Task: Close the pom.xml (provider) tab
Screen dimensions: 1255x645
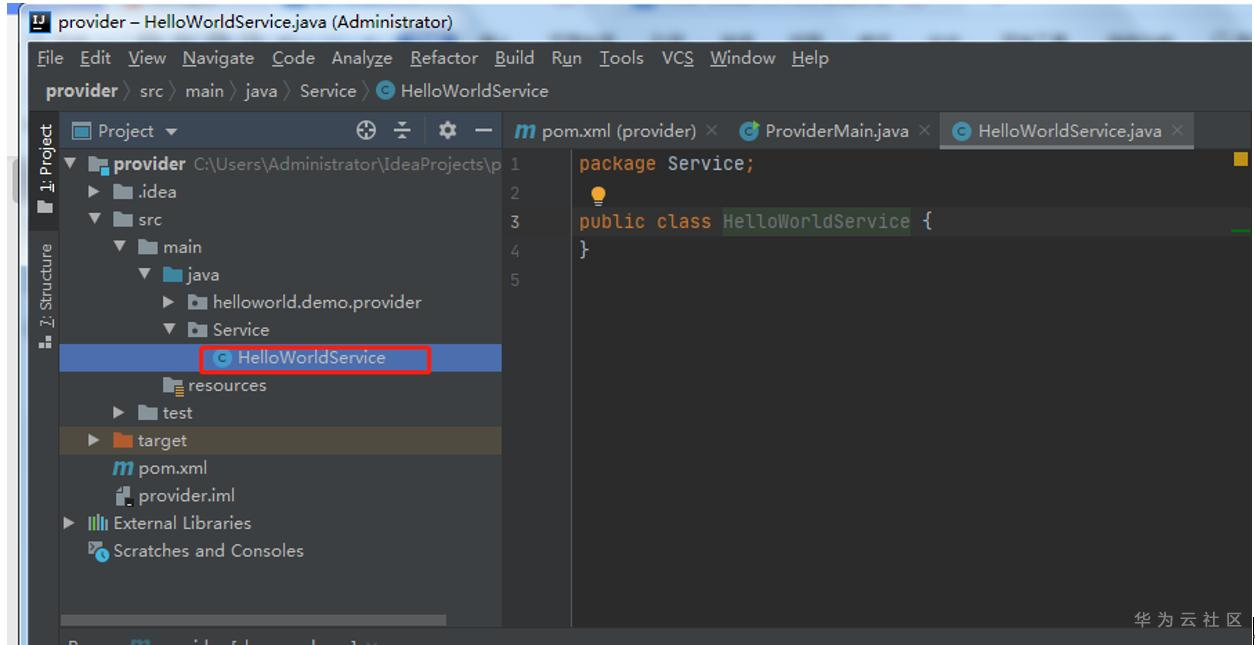Action: coord(711,131)
